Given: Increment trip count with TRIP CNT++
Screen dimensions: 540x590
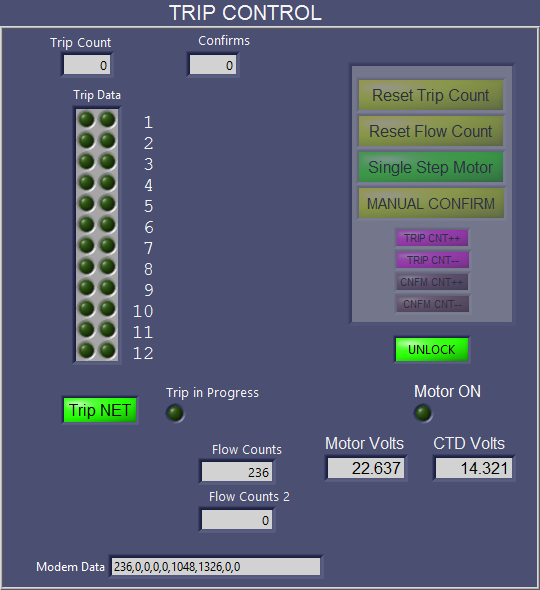Looking at the screenshot, I should (432, 238).
